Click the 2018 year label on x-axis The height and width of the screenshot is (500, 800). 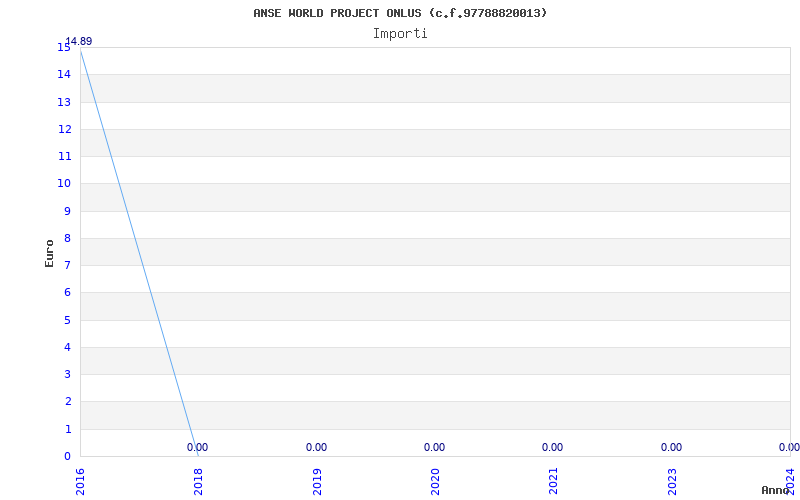coord(198,482)
